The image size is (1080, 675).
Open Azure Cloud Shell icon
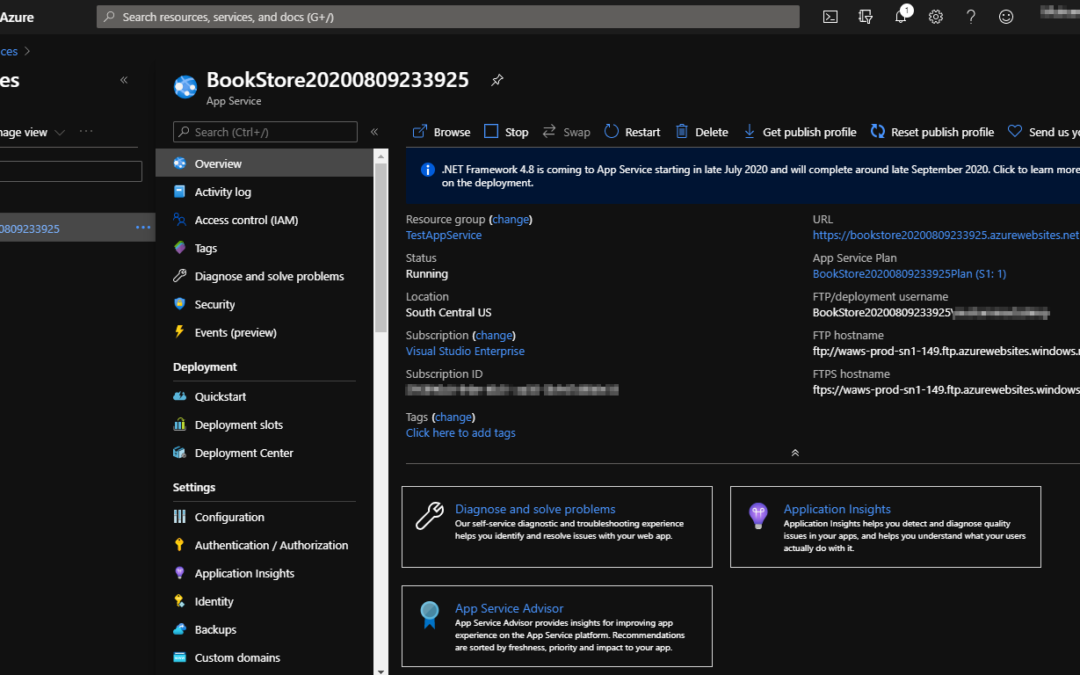[x=830, y=17]
